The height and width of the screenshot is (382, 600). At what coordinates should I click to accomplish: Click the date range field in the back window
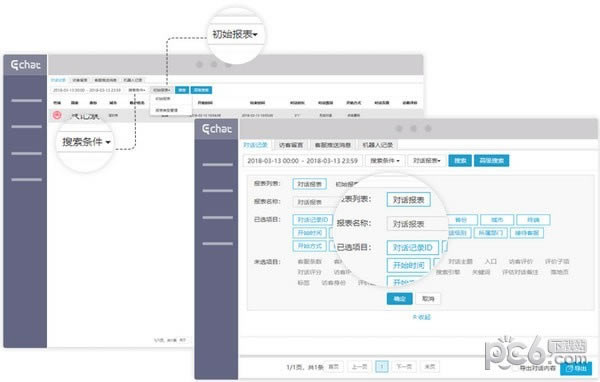(x=87, y=90)
